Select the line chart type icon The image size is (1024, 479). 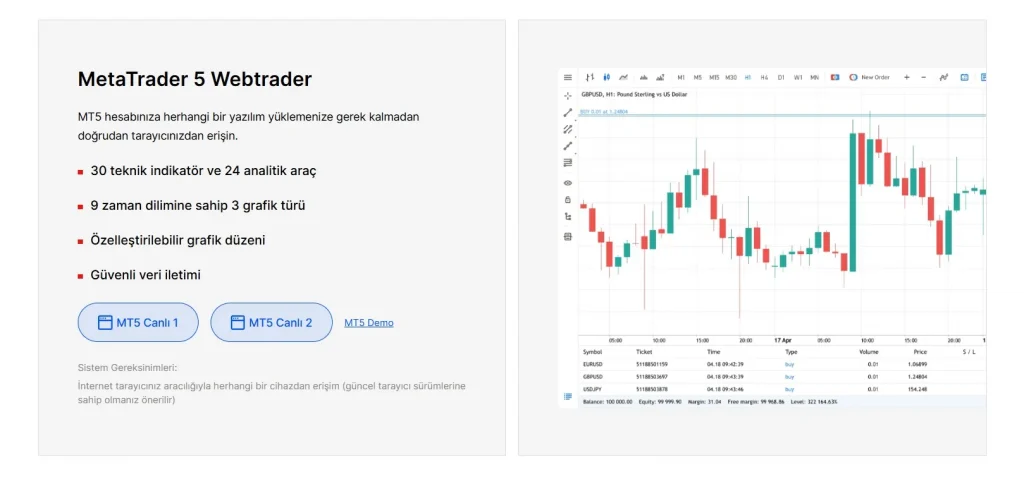pos(624,77)
